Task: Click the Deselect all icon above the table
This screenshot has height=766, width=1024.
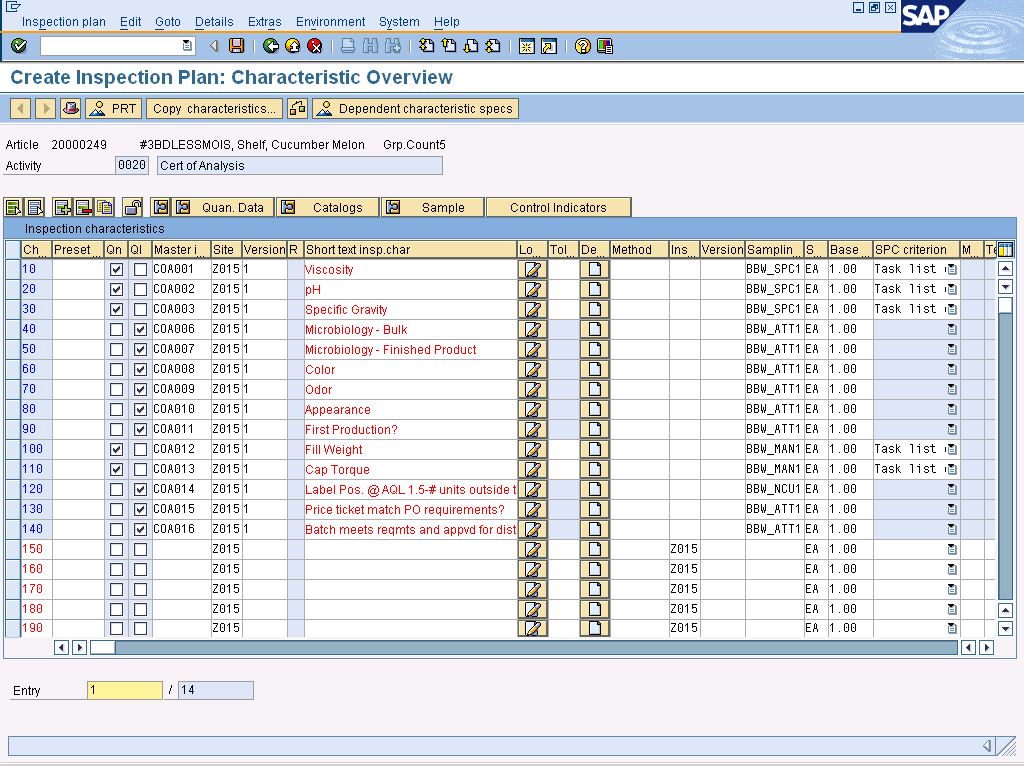Action: [x=35, y=208]
